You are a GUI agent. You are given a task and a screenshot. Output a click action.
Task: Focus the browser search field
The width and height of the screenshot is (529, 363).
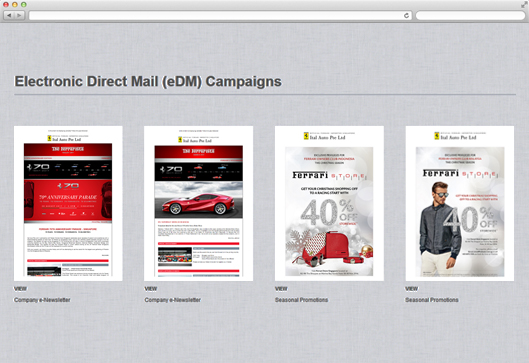pyautogui.click(x=470, y=16)
